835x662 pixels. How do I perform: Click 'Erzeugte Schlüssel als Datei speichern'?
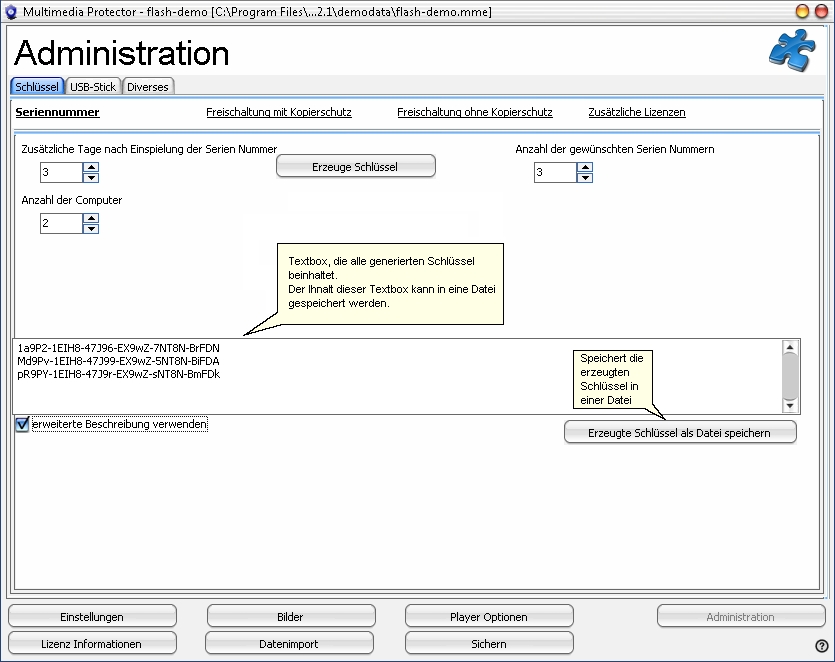pos(680,431)
